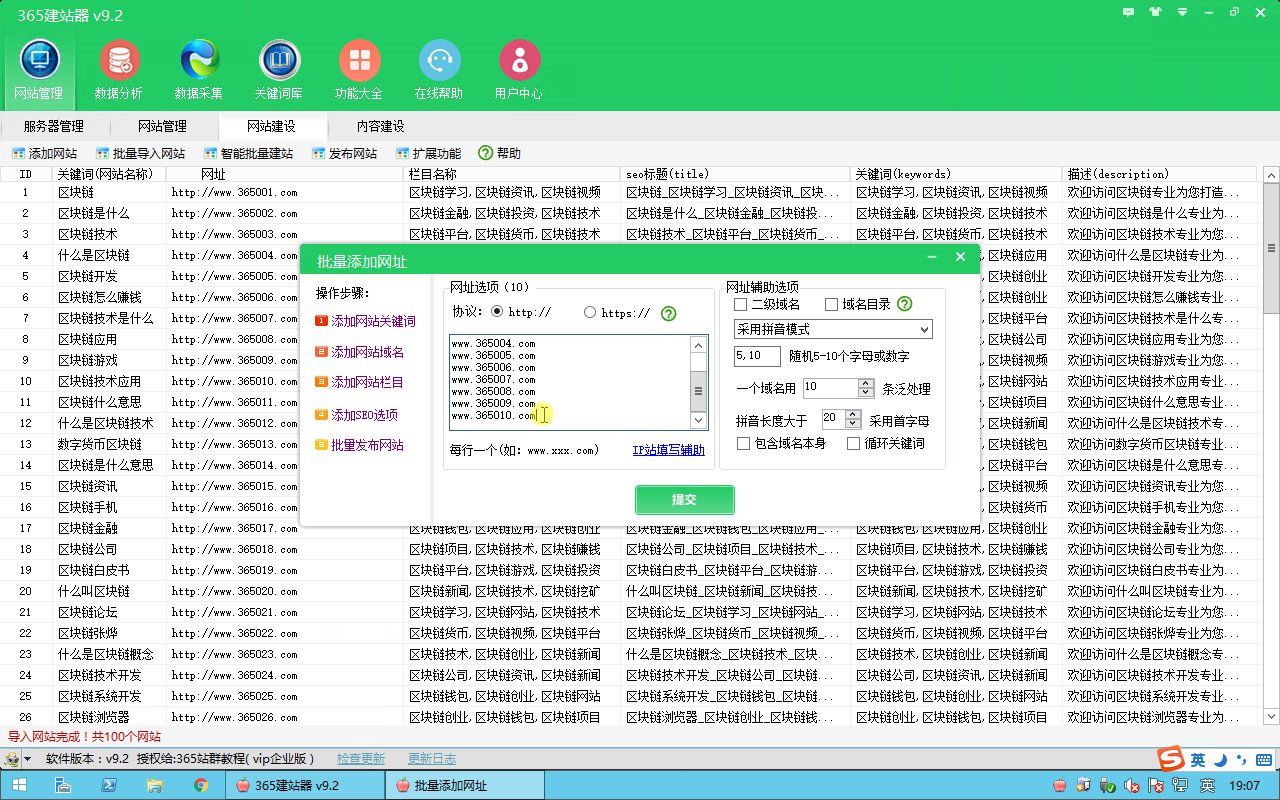Screen dimensions: 1280x800
Task: Go to step 批量发布网站
Action: [359, 445]
